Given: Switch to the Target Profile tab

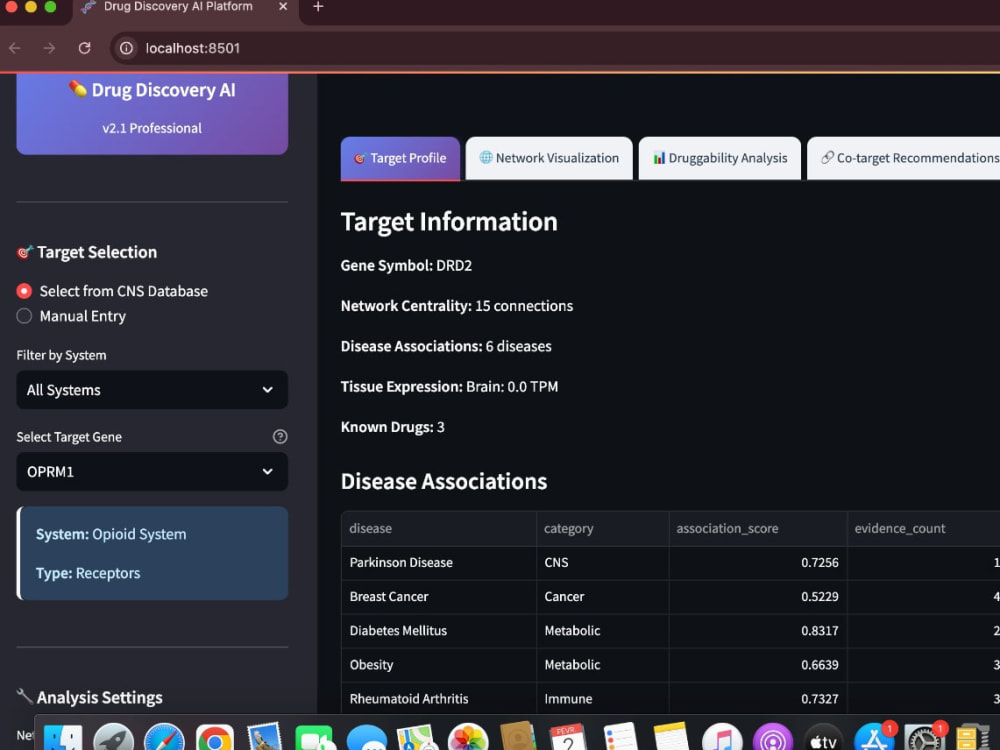Looking at the screenshot, I should (400, 158).
